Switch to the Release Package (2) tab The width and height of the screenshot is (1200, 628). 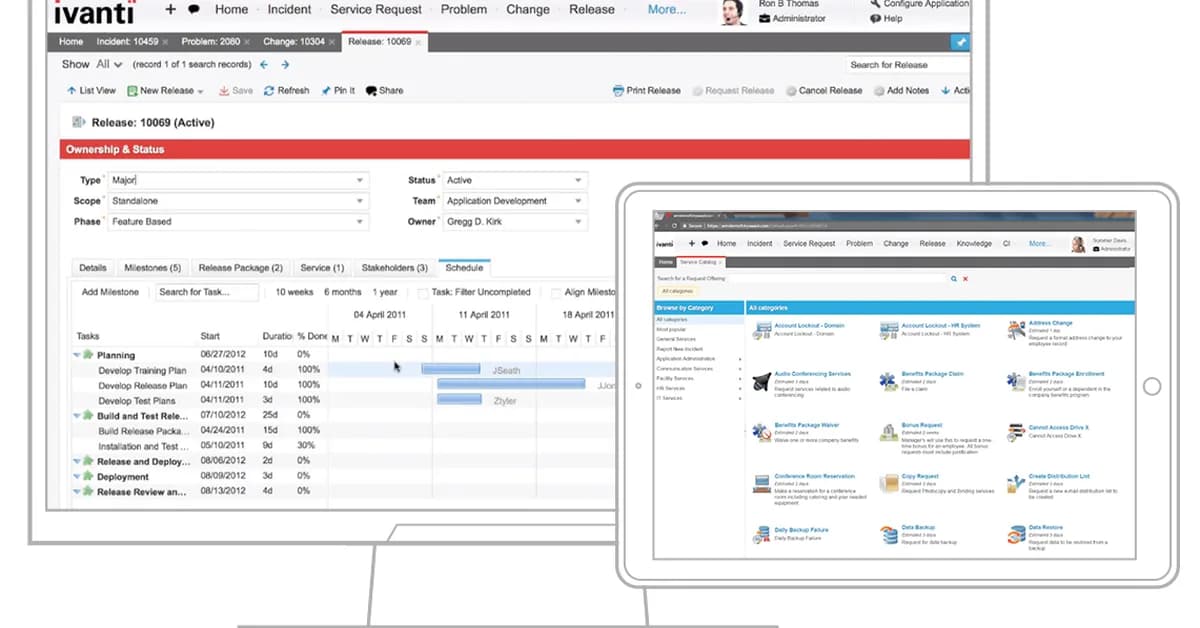240,268
